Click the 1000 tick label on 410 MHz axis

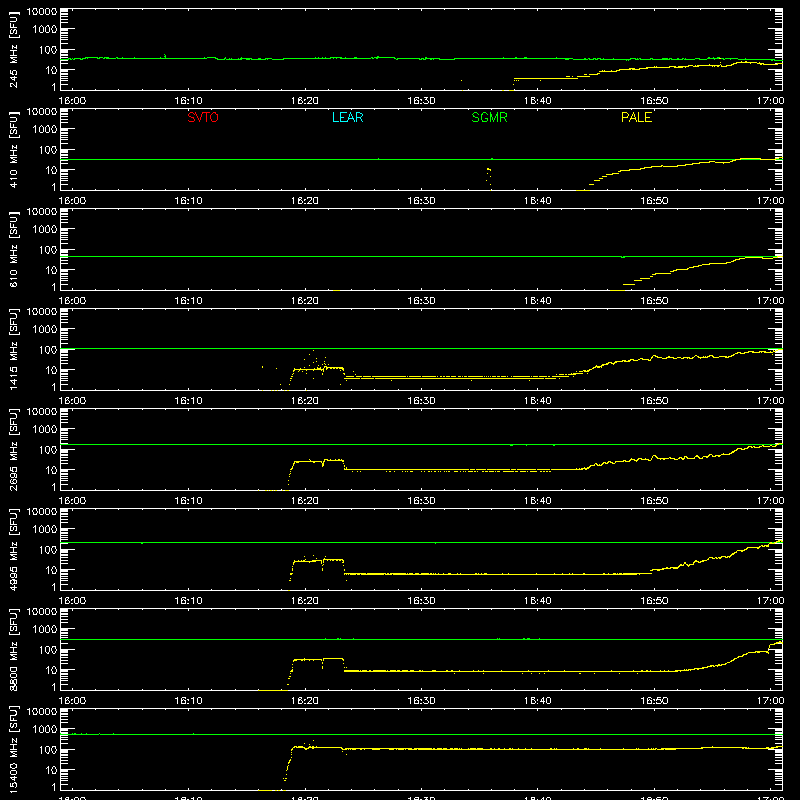(x=45, y=130)
